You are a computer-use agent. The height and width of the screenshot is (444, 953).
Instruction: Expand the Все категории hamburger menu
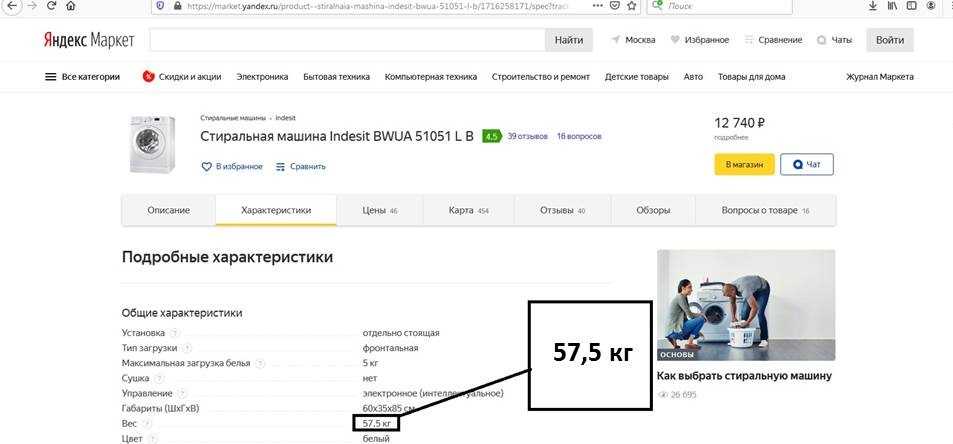[50, 77]
